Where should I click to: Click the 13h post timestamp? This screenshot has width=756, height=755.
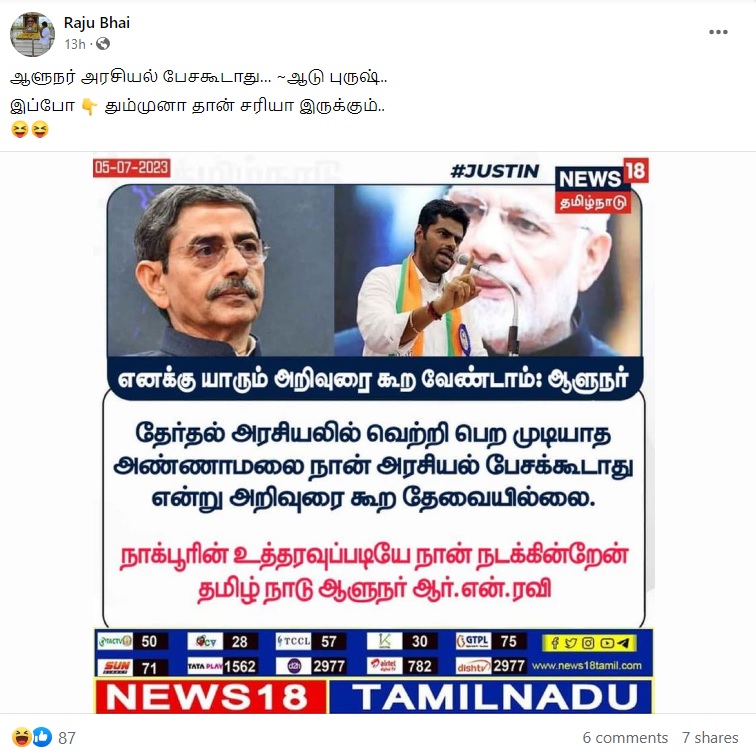tap(75, 44)
